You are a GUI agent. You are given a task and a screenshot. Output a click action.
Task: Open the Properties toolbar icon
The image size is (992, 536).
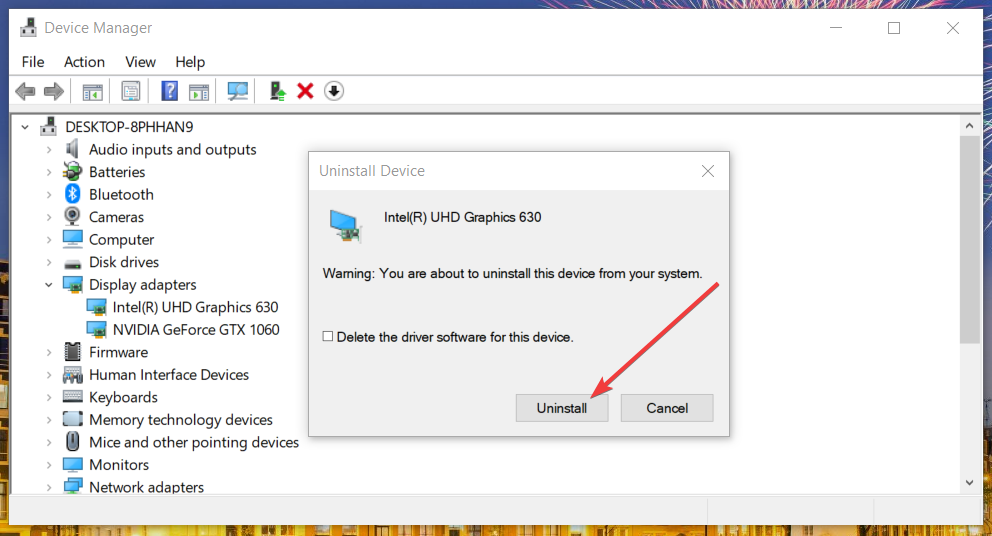(x=130, y=91)
